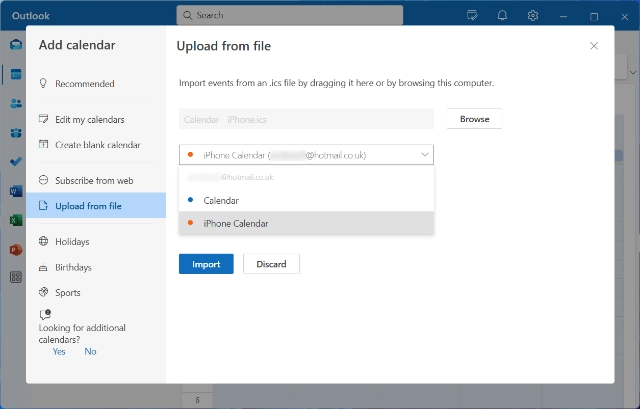
Task: Expand the iPhone Calendar dropdown chevron
Action: coord(424,155)
